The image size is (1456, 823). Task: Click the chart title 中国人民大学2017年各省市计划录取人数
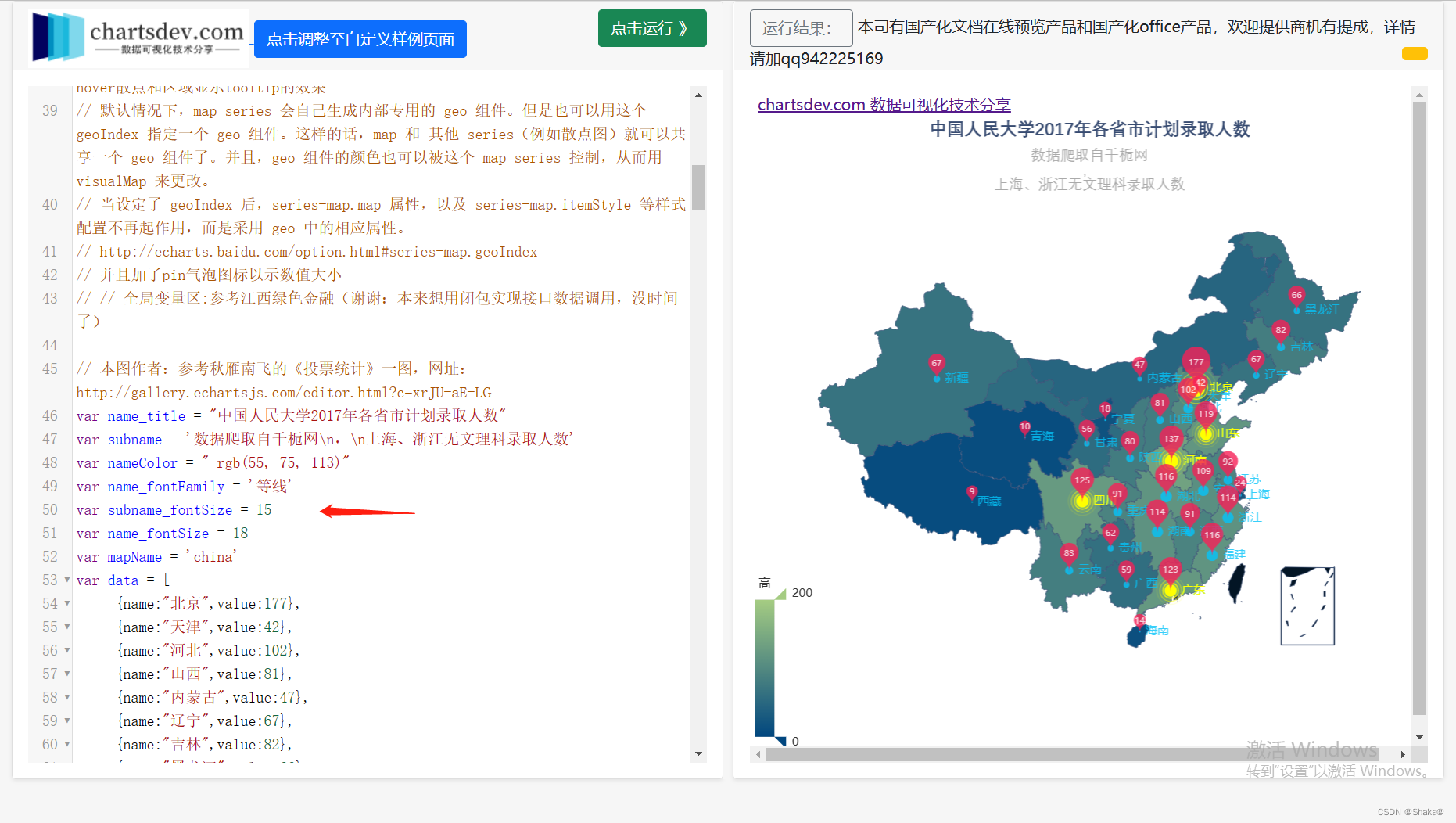point(1090,129)
